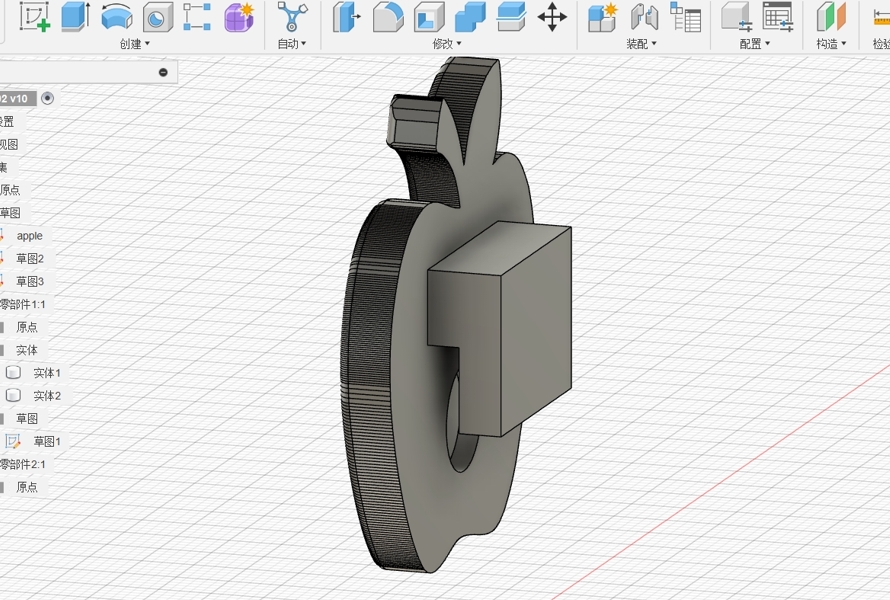Screen dimensions: 890x600
Task: Open the 创建 dropdown menu
Action: pyautogui.click(x=135, y=44)
